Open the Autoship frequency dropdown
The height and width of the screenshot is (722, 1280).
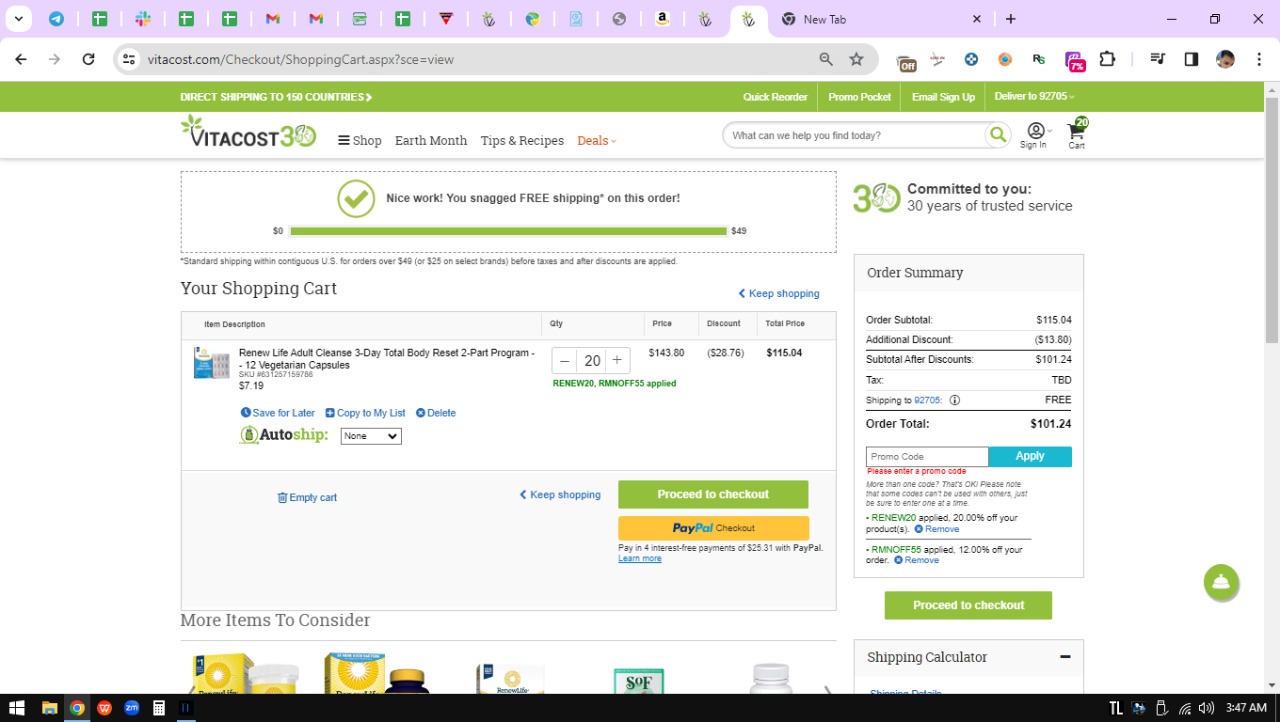click(371, 436)
